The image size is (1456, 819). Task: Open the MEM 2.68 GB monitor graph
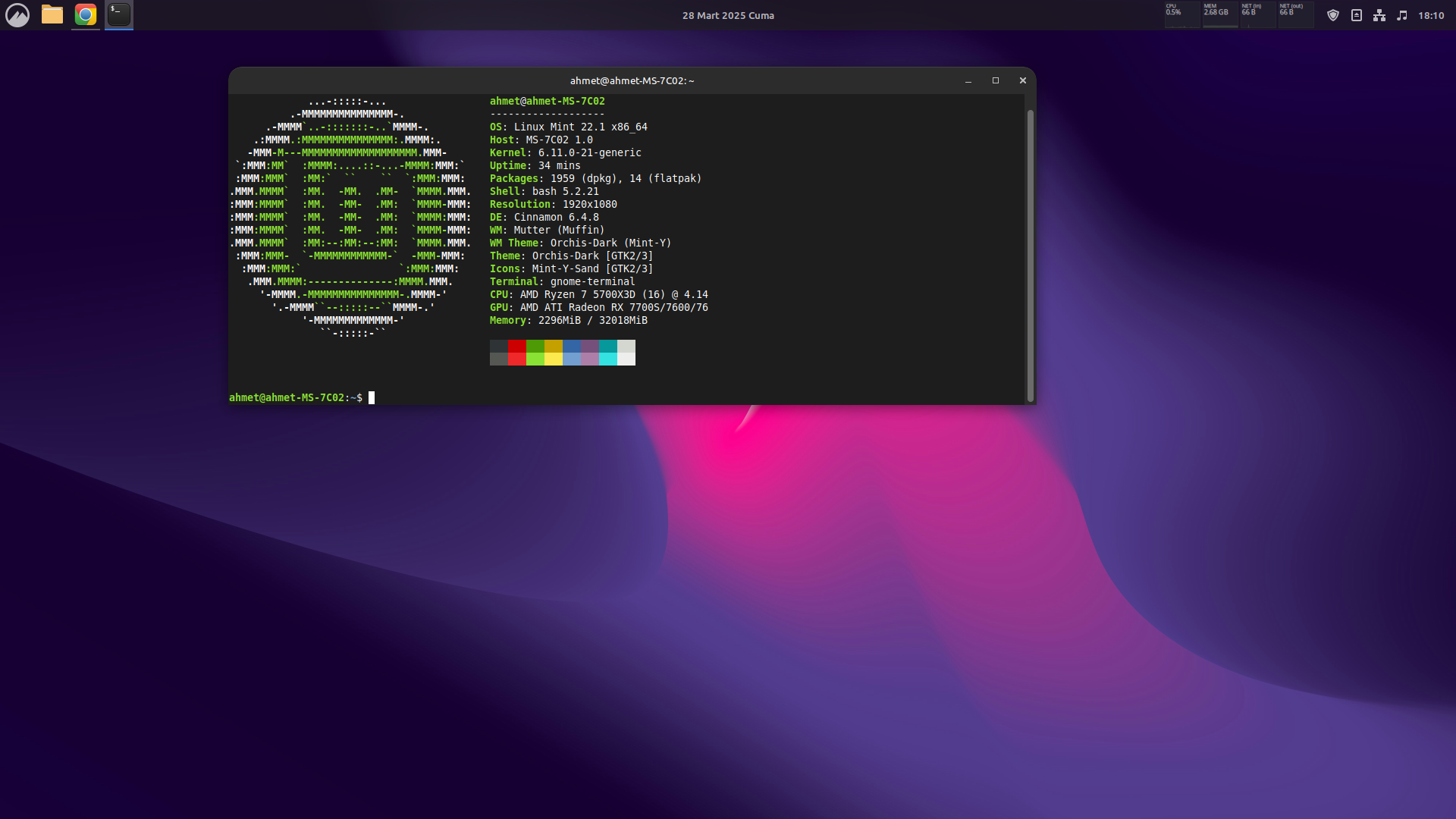1220,15
